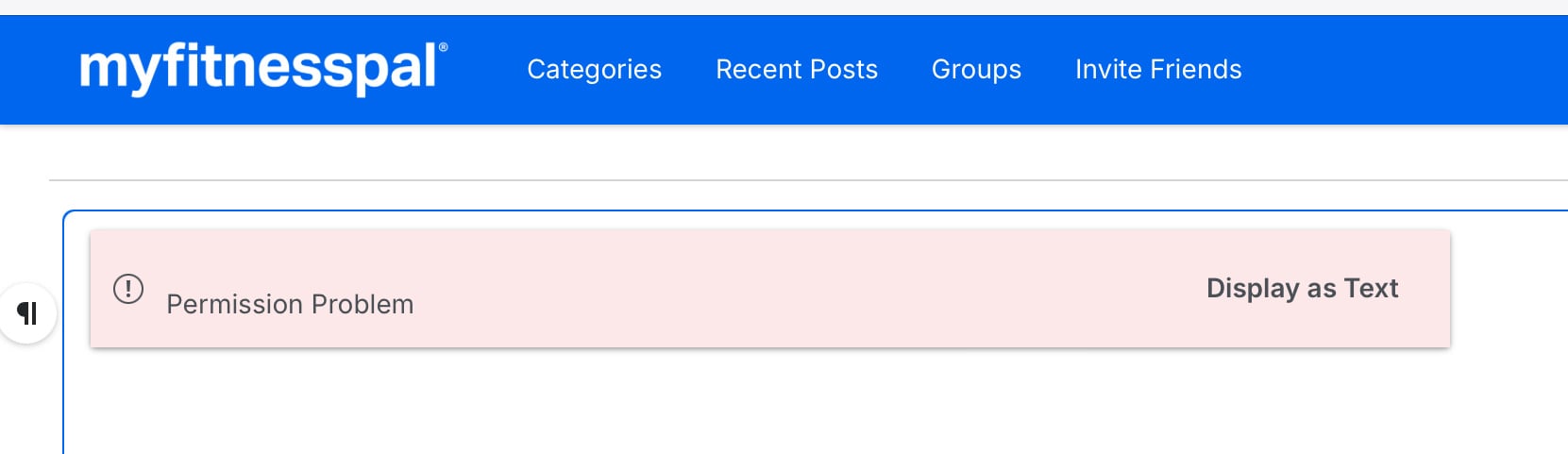The width and height of the screenshot is (1568, 454).
Task: Go to the Groups page
Action: click(976, 69)
